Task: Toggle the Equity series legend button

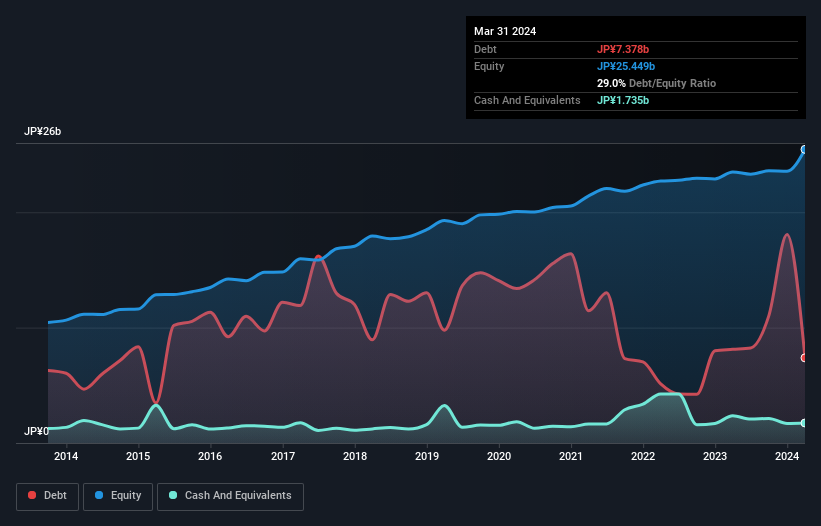Action: click(118, 496)
